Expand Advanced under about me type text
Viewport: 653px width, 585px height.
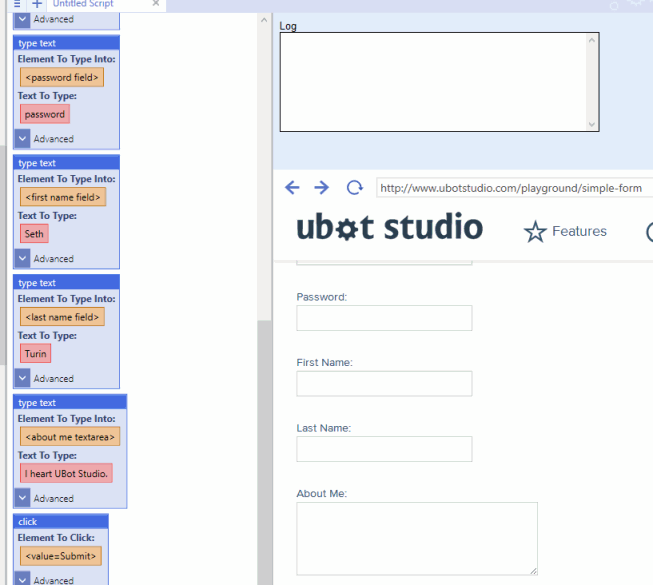[x=22, y=498]
